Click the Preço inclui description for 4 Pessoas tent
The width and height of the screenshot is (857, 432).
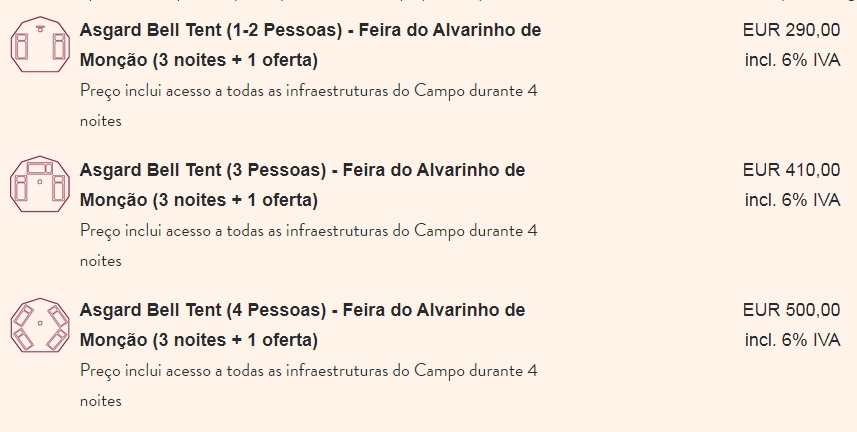point(309,386)
